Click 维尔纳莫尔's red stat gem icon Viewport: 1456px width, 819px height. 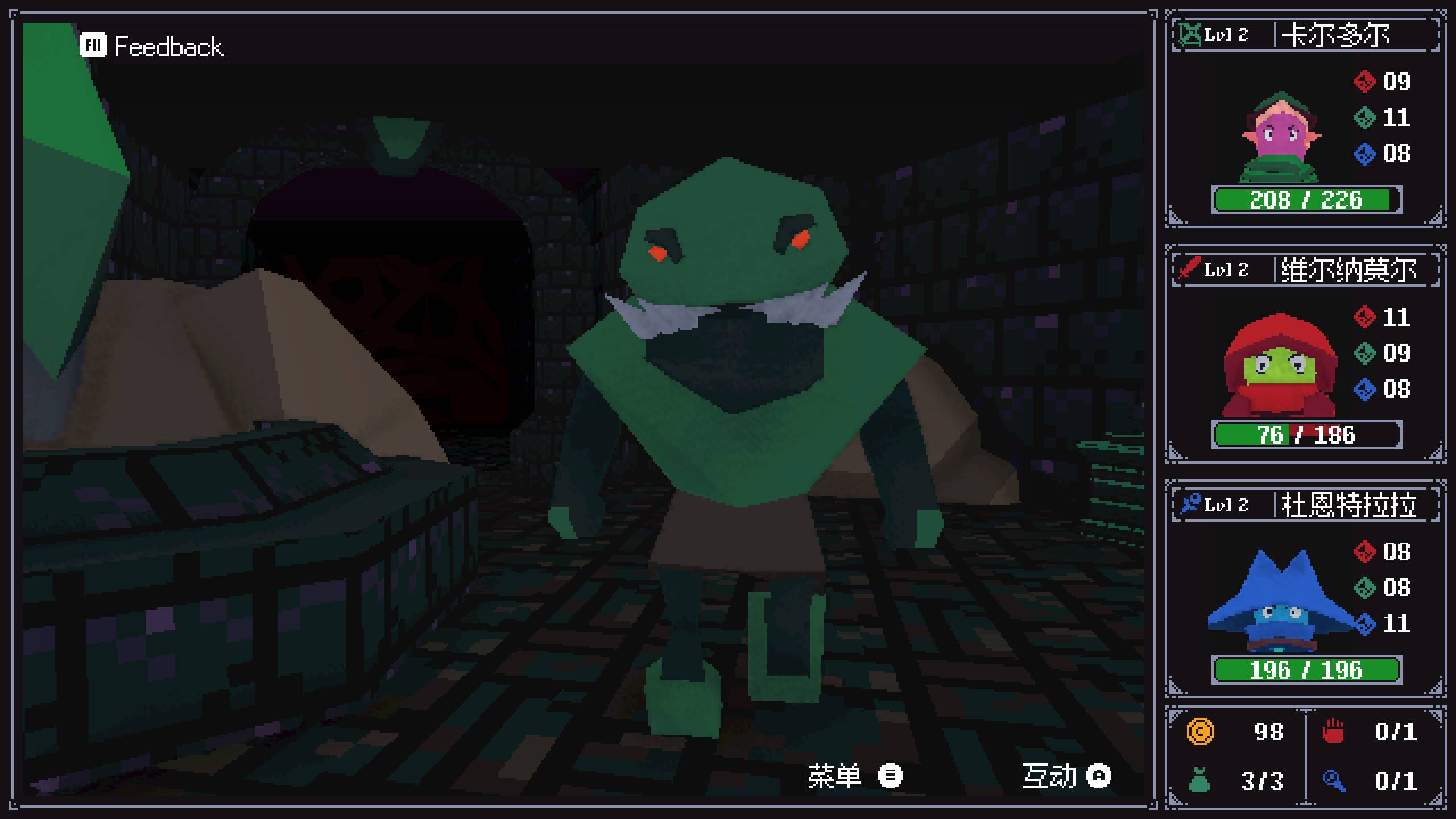pyautogui.click(x=1364, y=317)
